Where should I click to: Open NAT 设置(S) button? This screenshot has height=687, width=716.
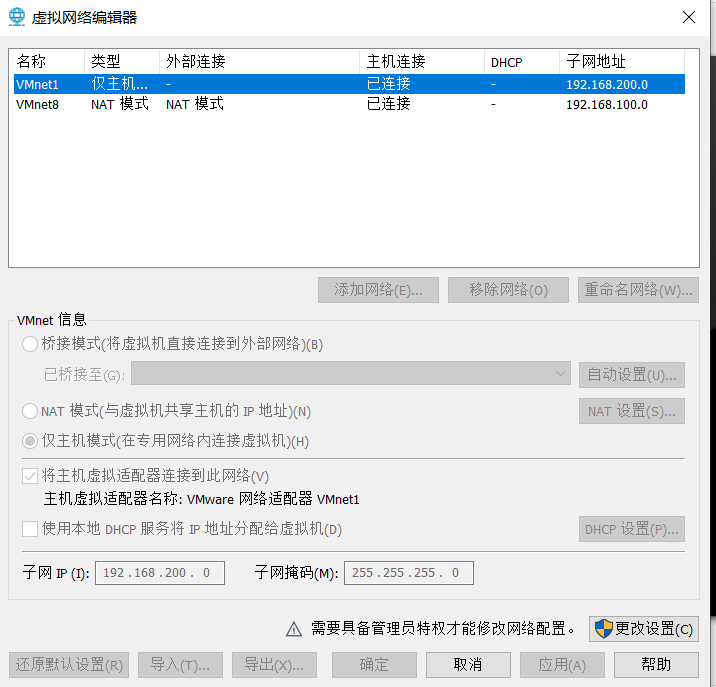pos(632,411)
